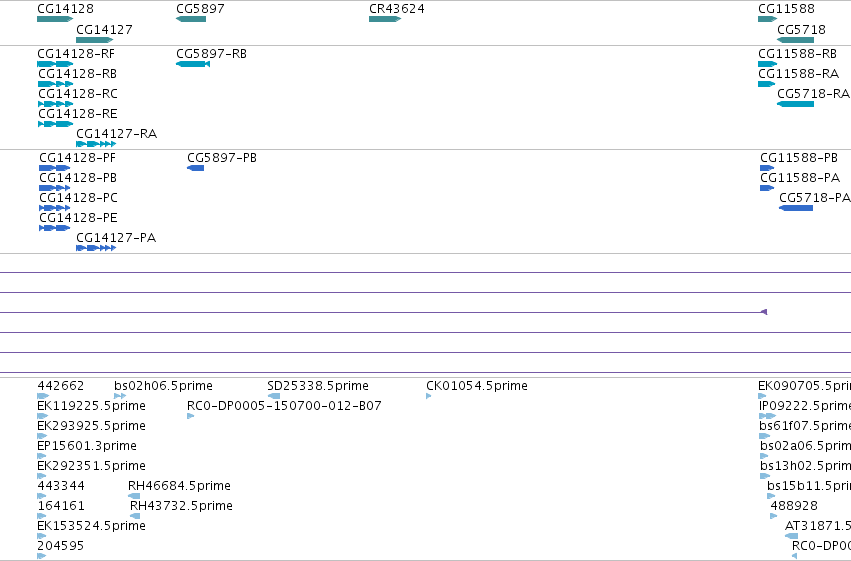
Task: Select EST EK292351.5prime
Action: pyautogui.click(x=41, y=476)
